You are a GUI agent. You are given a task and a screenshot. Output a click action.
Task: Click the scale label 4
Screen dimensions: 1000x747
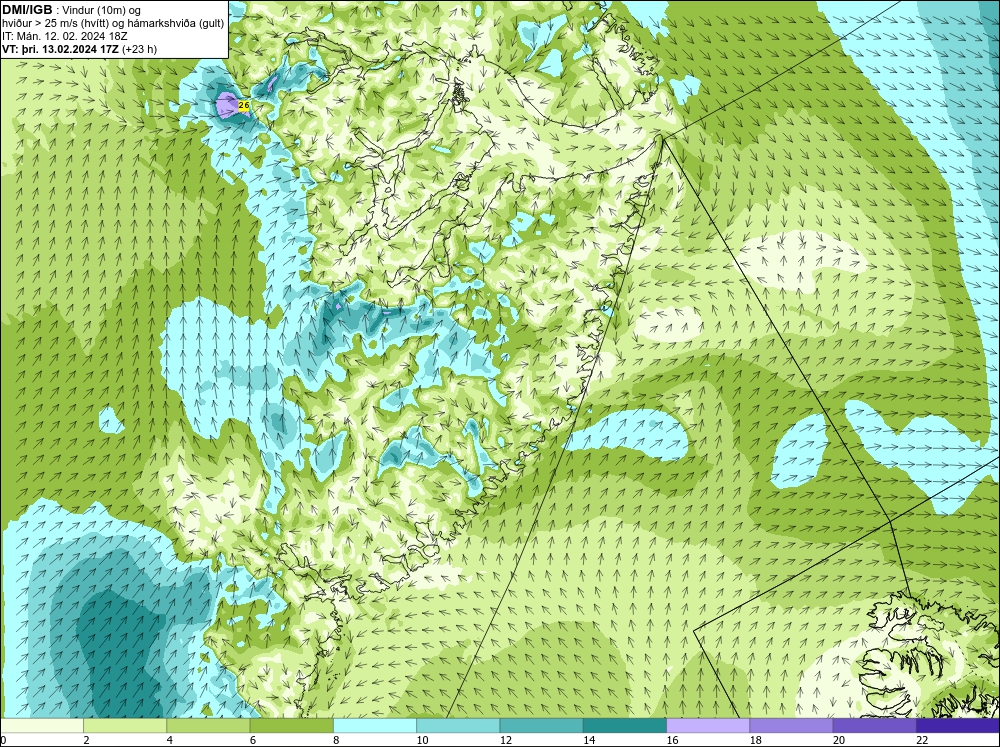170,740
